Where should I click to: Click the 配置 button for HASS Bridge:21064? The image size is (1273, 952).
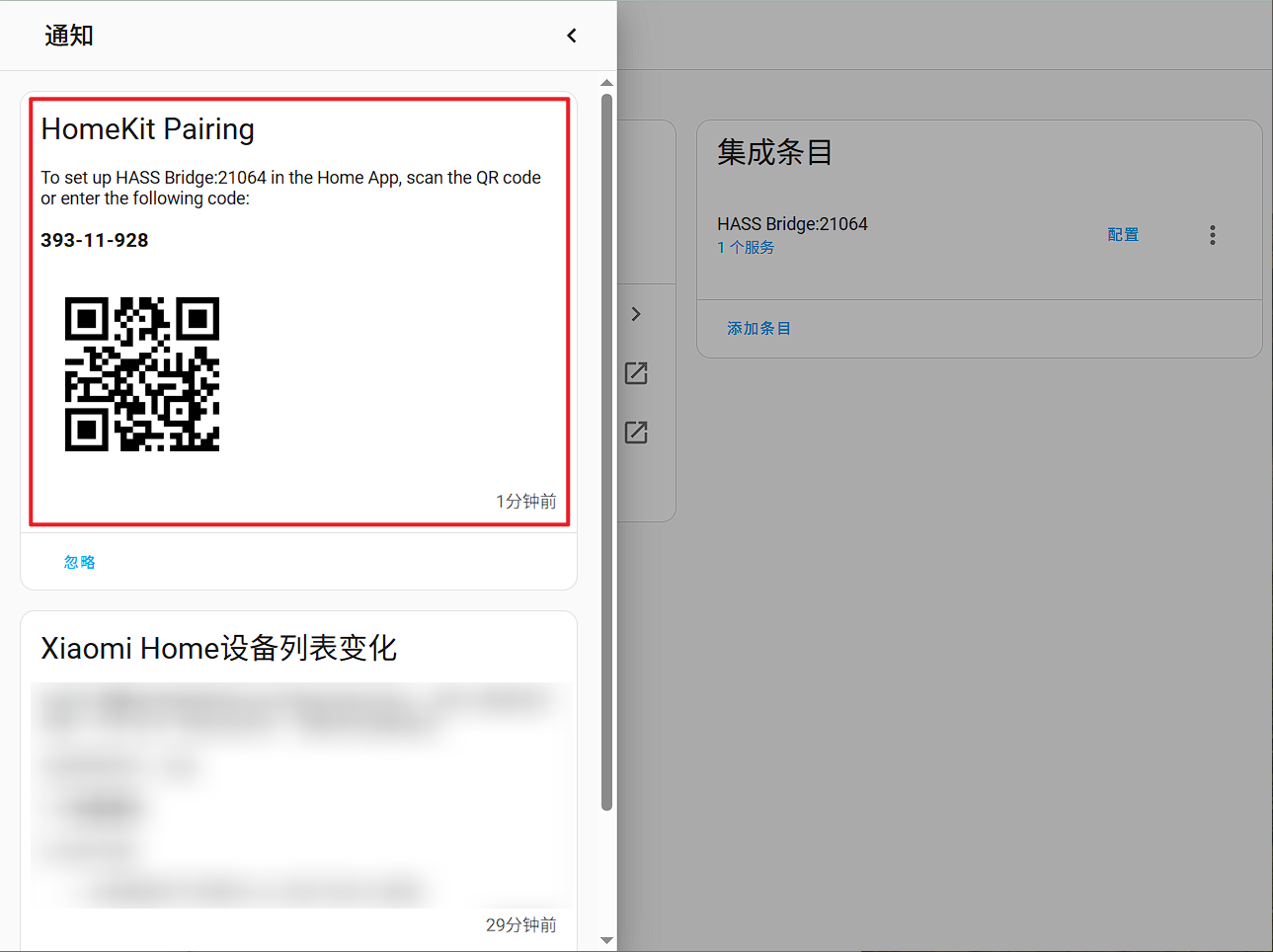click(x=1123, y=234)
